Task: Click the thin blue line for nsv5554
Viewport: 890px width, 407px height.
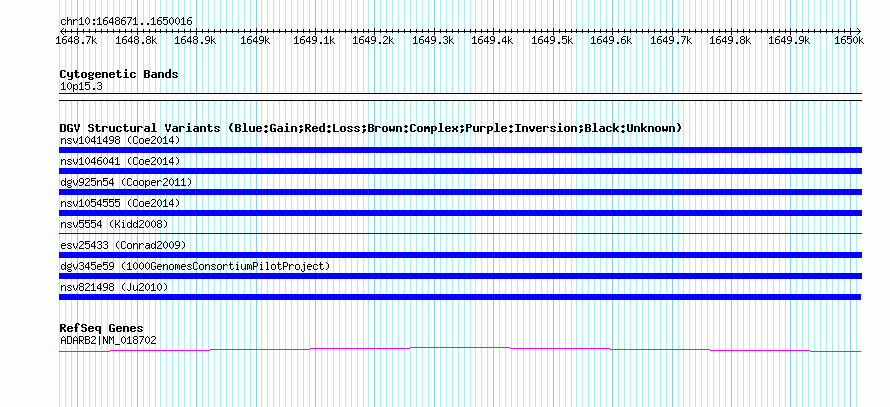Action: click(x=460, y=233)
